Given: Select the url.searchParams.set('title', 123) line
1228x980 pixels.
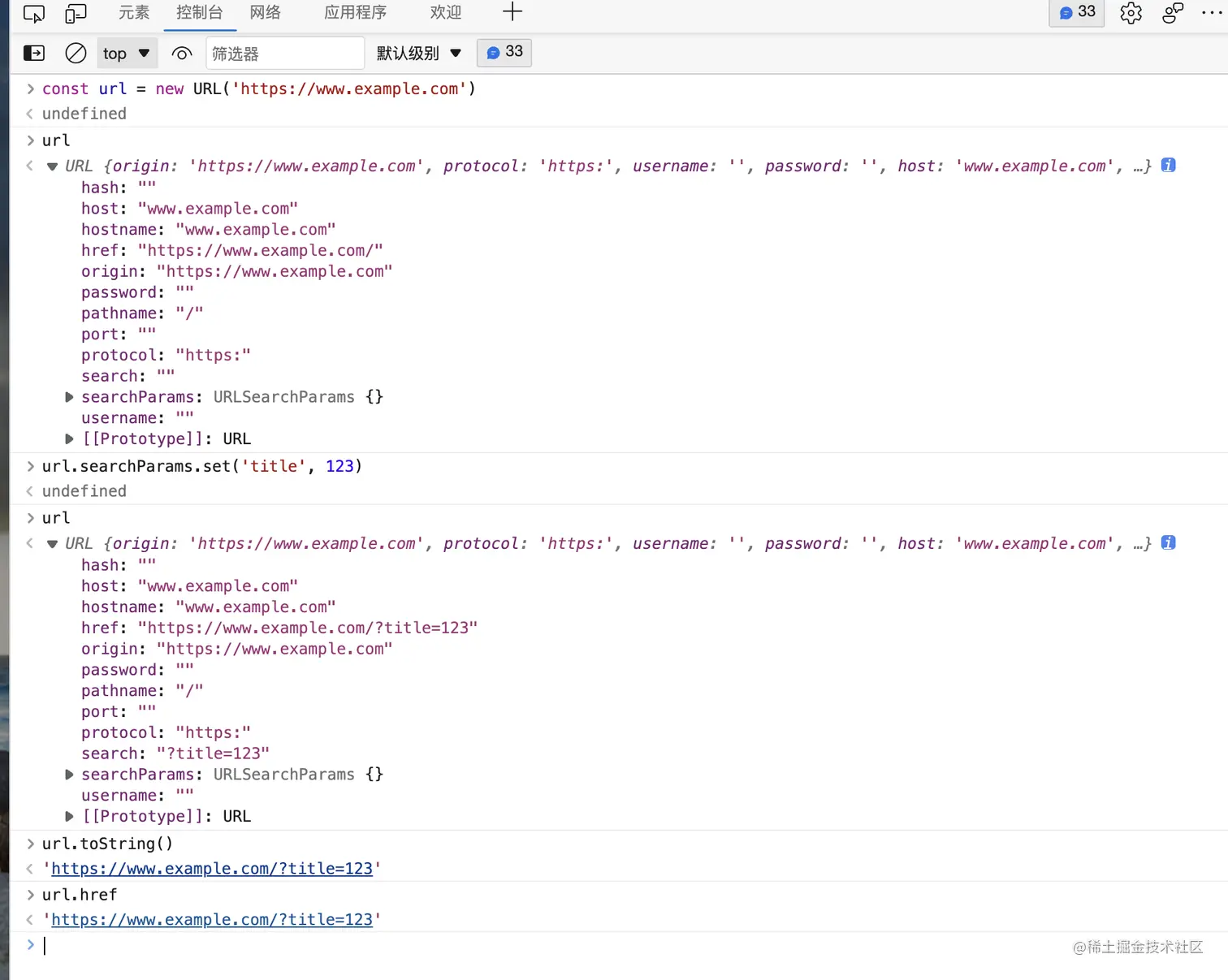Looking at the screenshot, I should tap(202, 467).
